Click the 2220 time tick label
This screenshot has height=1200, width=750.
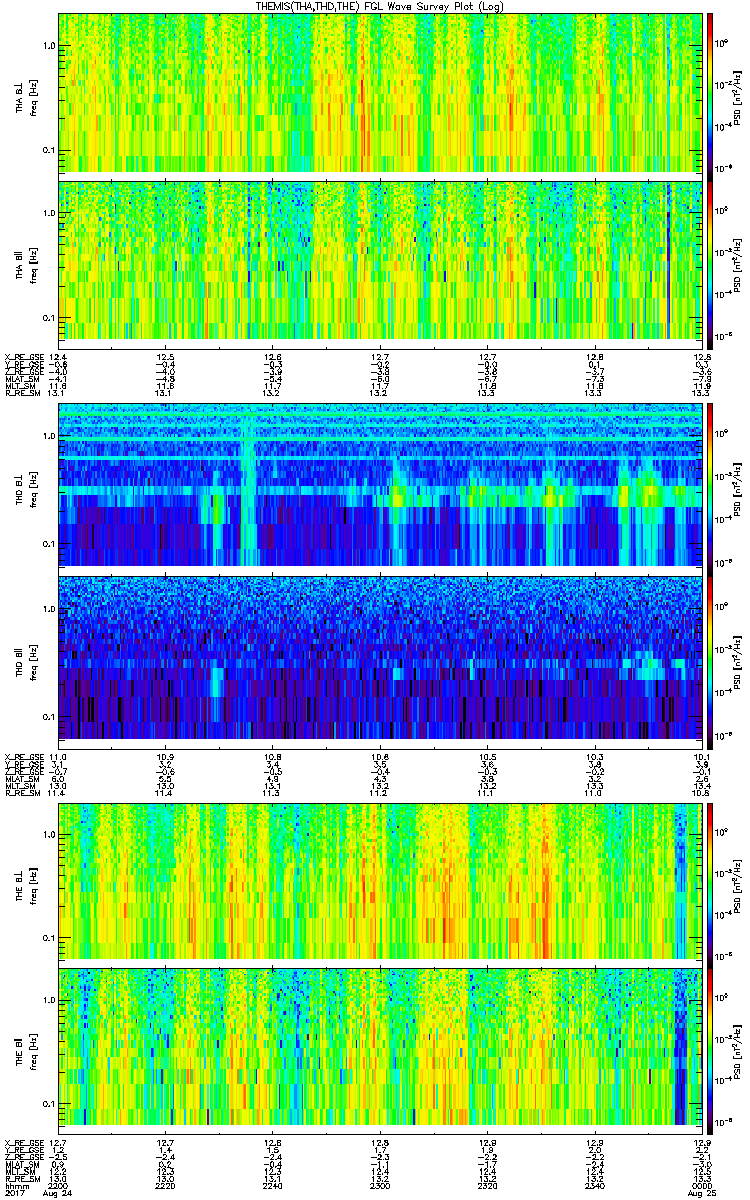click(165, 1185)
